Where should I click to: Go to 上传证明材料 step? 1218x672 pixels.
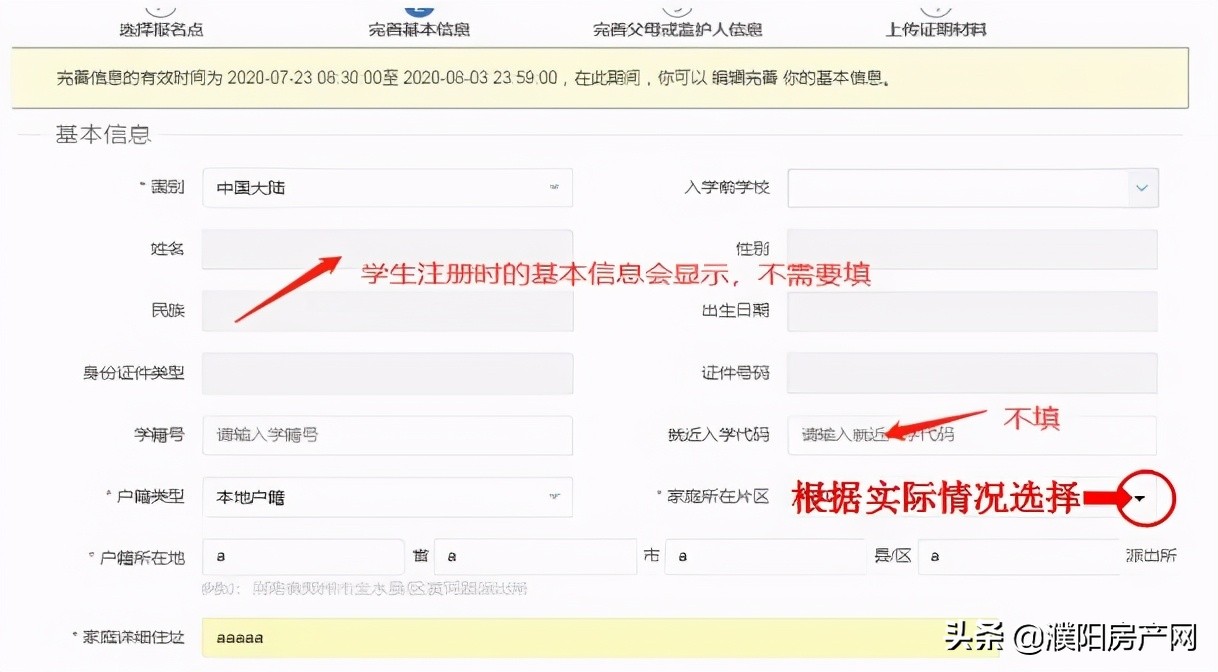click(936, 28)
